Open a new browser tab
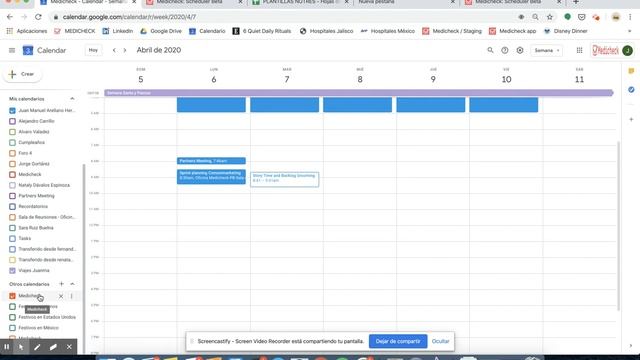Screen dimensions: 640x360 (576, 2)
